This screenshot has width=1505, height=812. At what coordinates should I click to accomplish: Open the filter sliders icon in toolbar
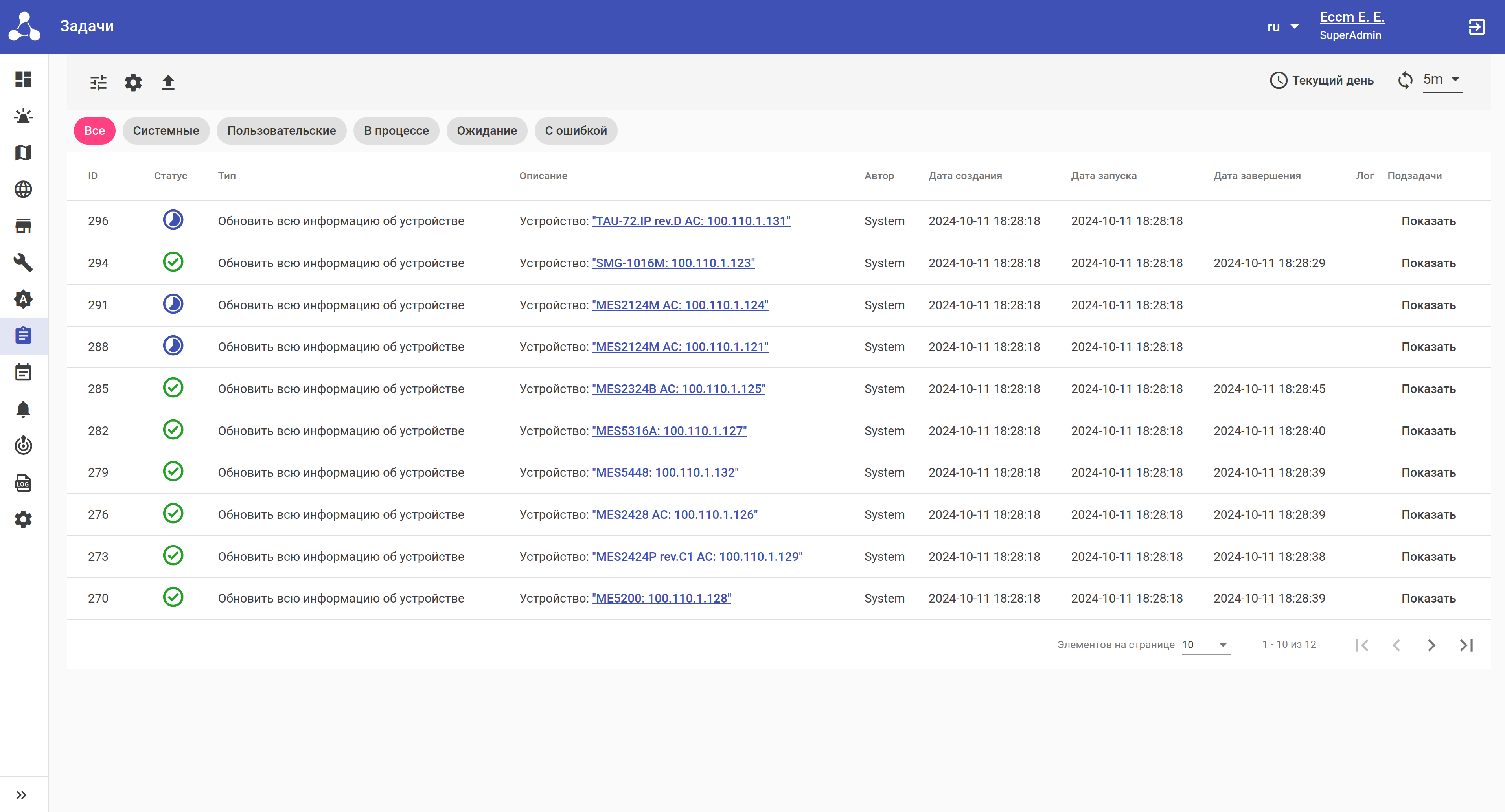(98, 83)
